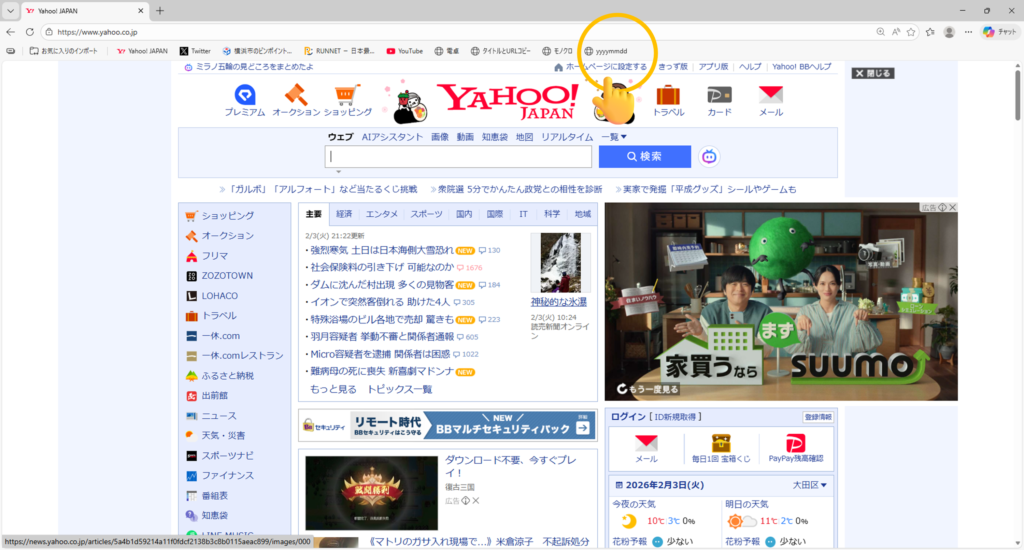Viewport: 1024px width, 550px height.
Task: Open the プレミアム icon in the header
Action: point(243,96)
